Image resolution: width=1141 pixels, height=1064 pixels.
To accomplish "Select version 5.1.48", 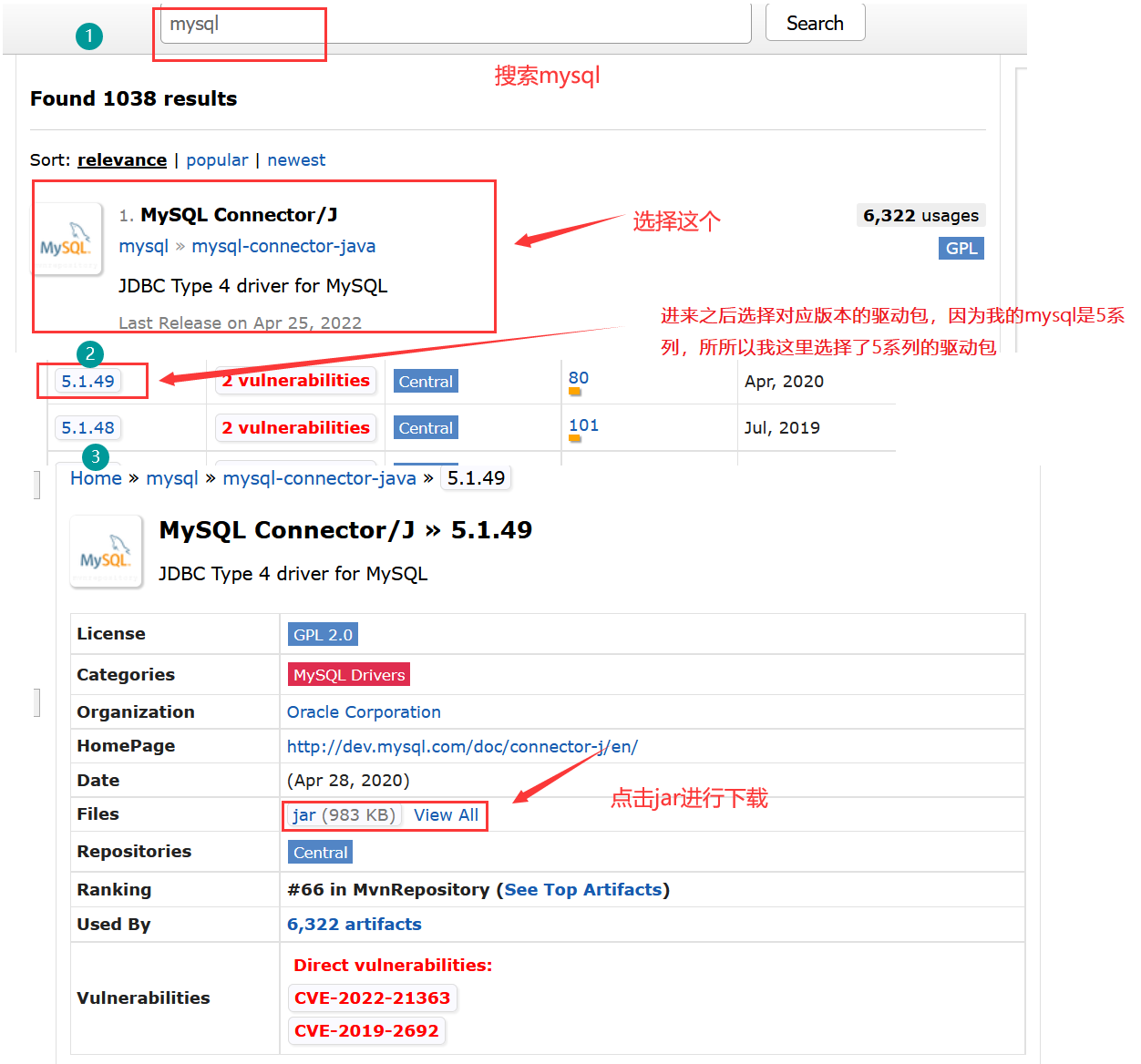I will point(88,428).
